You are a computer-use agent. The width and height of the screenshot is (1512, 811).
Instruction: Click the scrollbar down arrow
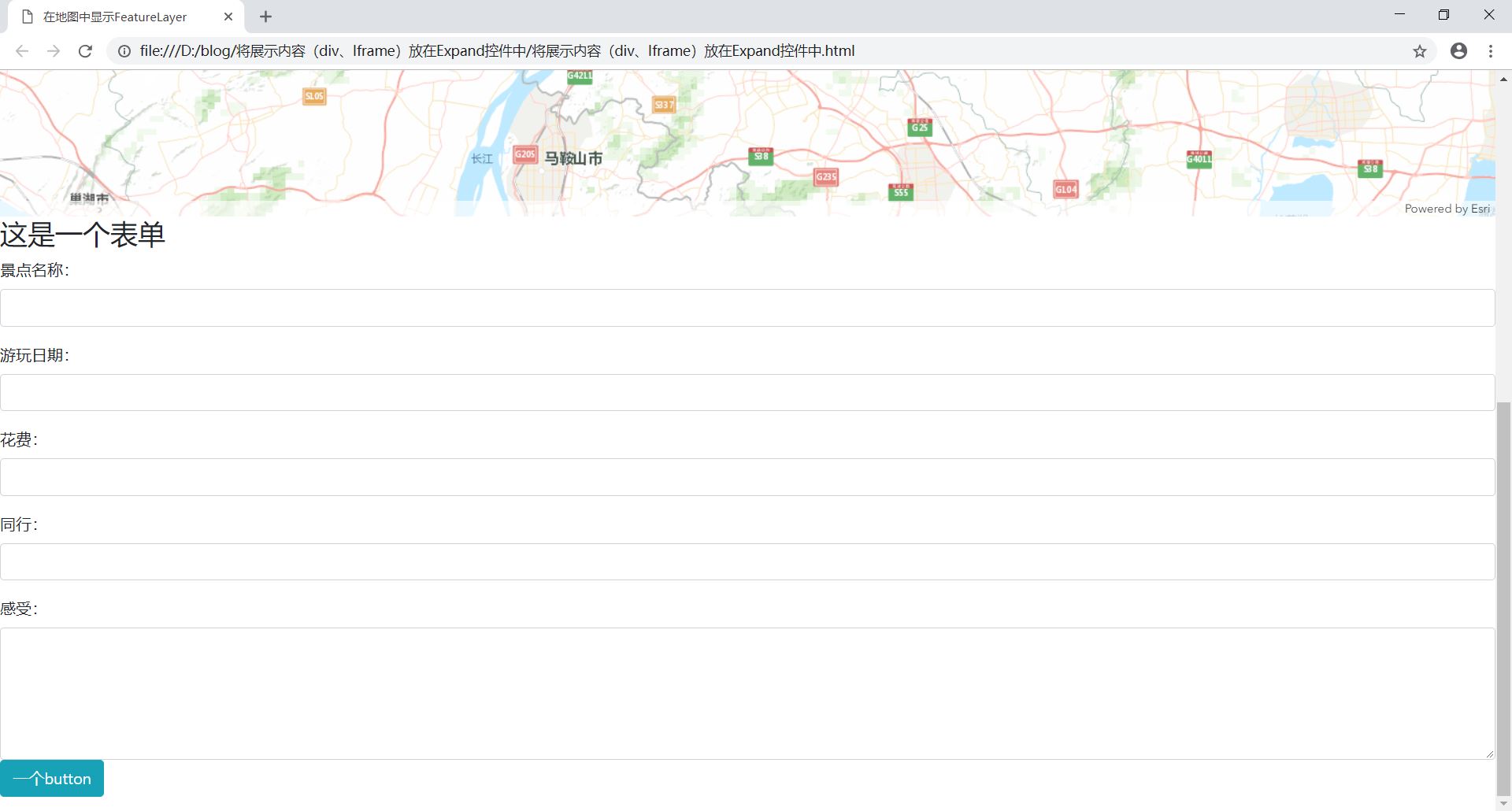(1503, 803)
